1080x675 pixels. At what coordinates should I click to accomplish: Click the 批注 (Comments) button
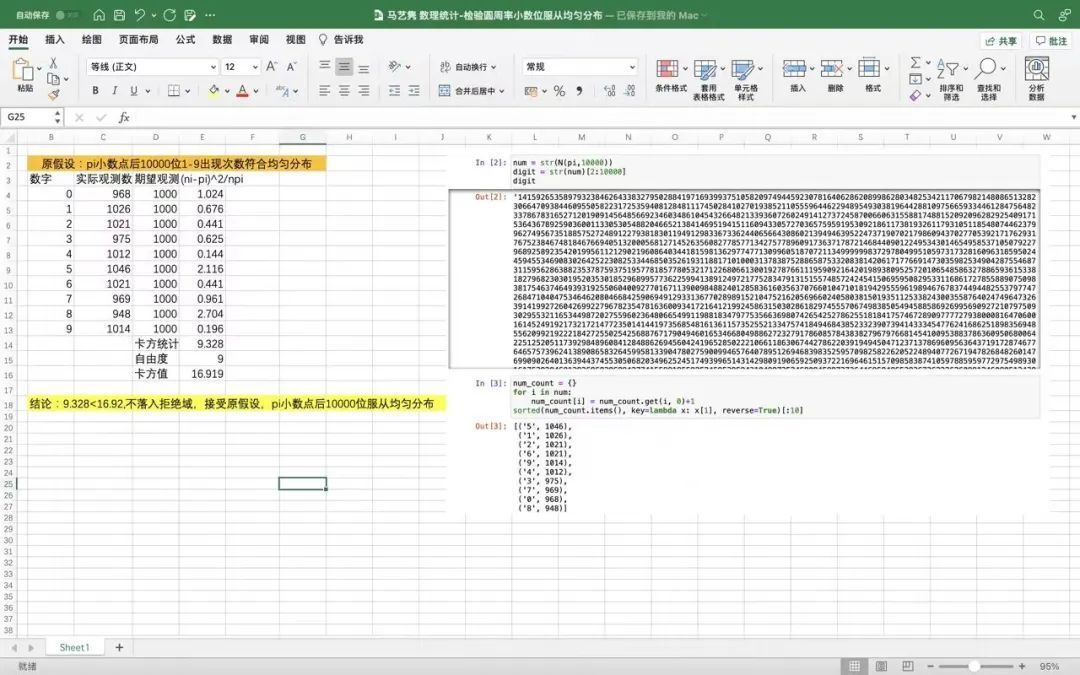pos(1051,41)
